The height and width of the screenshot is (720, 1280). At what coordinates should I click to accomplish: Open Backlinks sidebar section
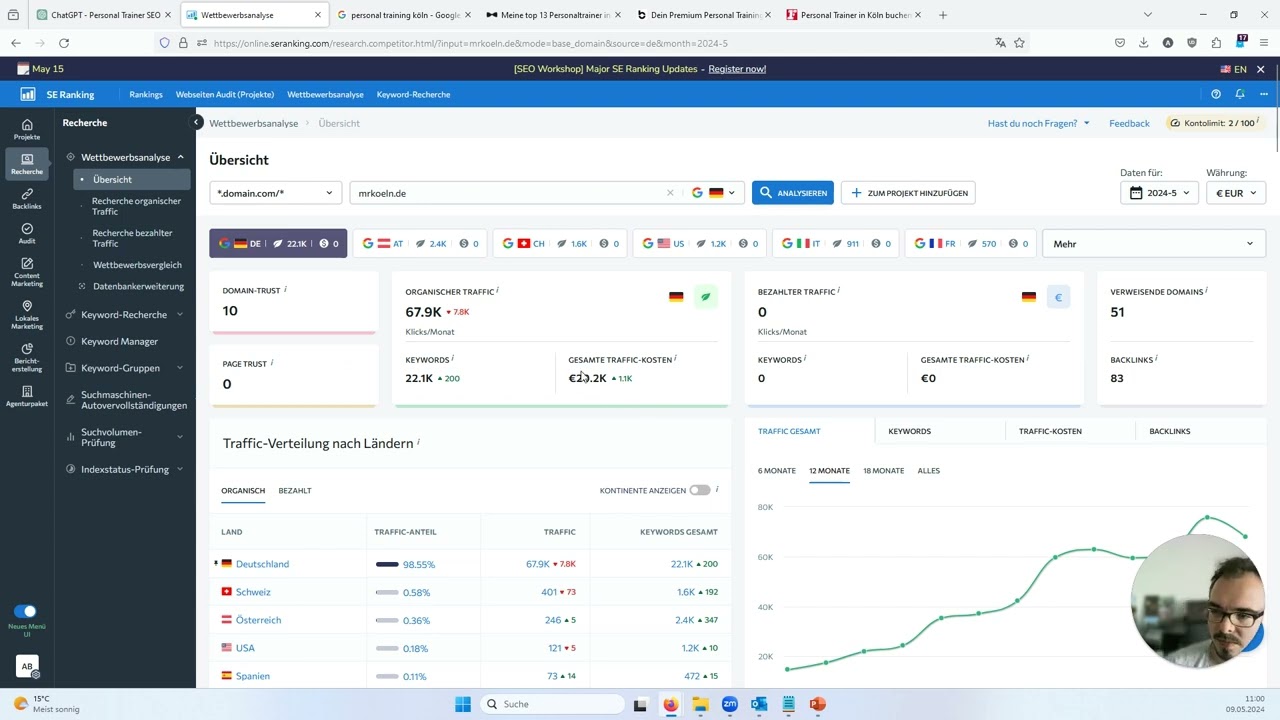point(27,199)
